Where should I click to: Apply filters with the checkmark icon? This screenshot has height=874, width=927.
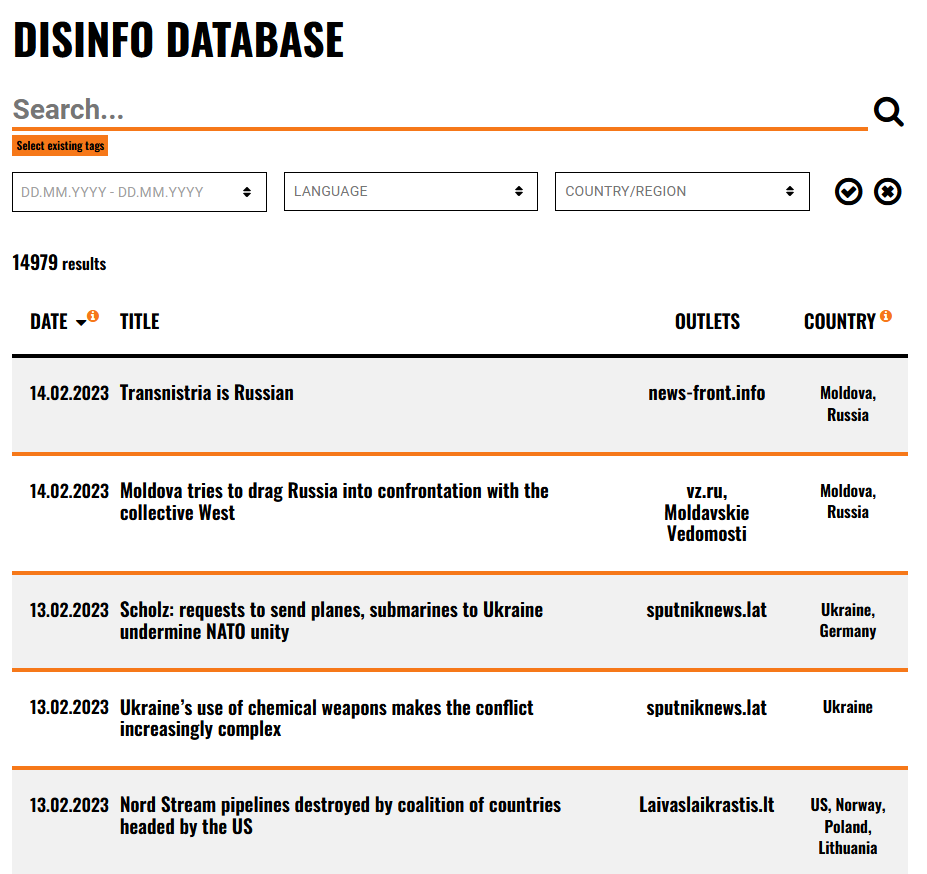click(x=848, y=191)
